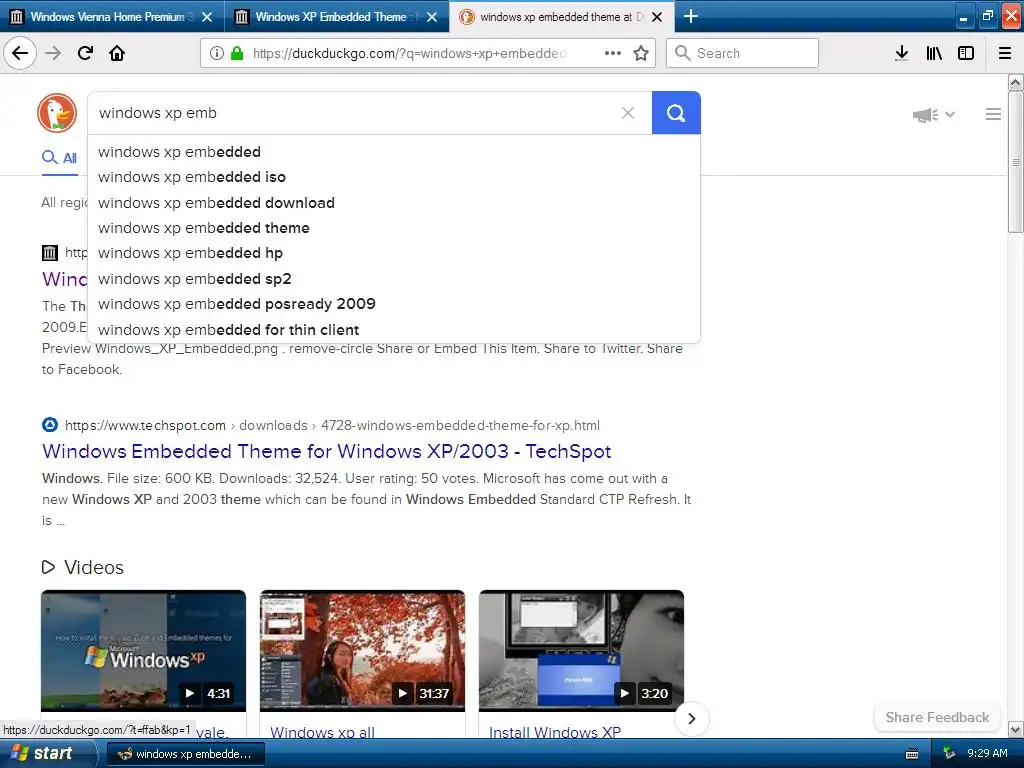Open the Library bookshelf icon
1024x768 pixels.
coord(934,53)
